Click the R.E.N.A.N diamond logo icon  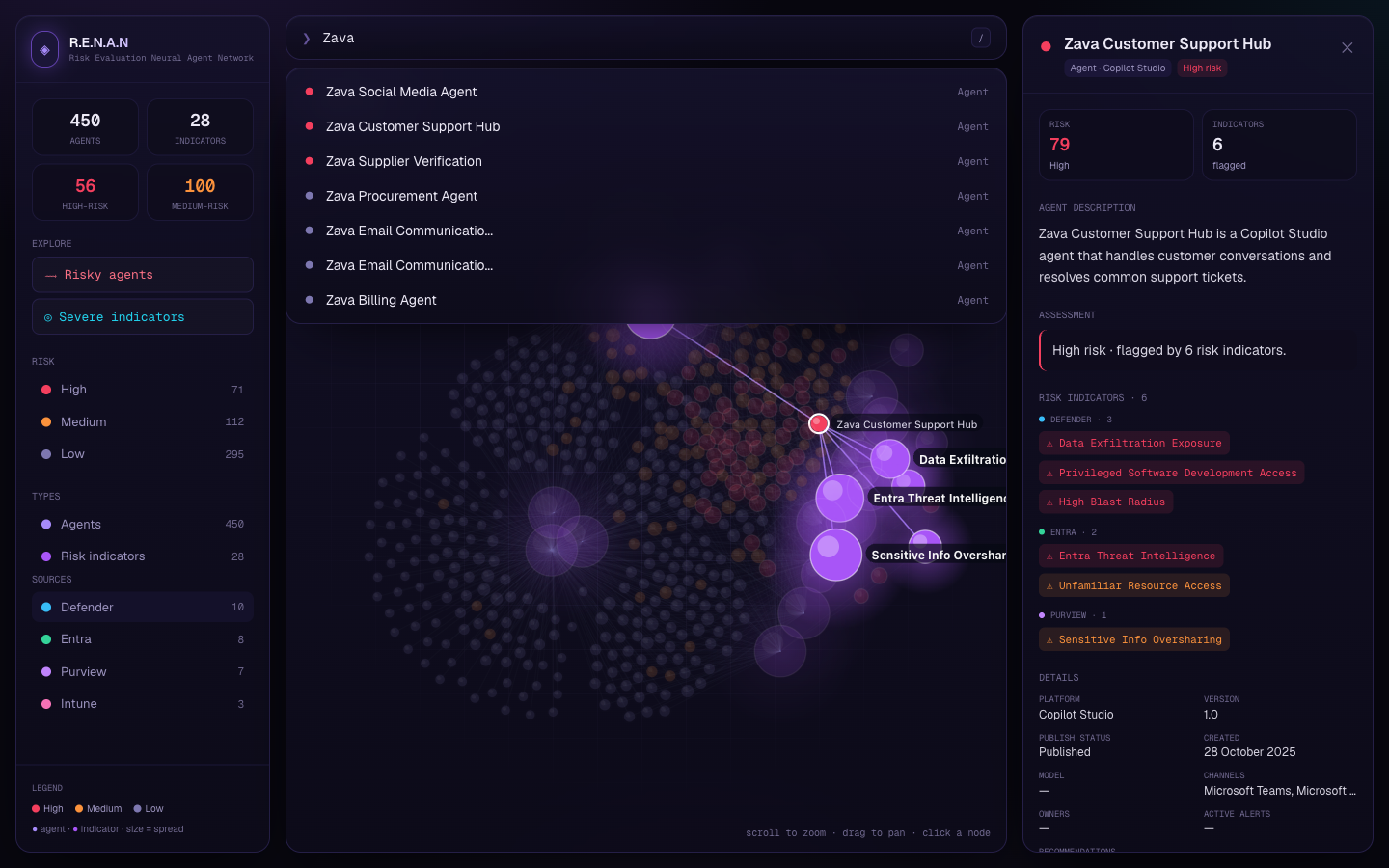tap(44, 49)
